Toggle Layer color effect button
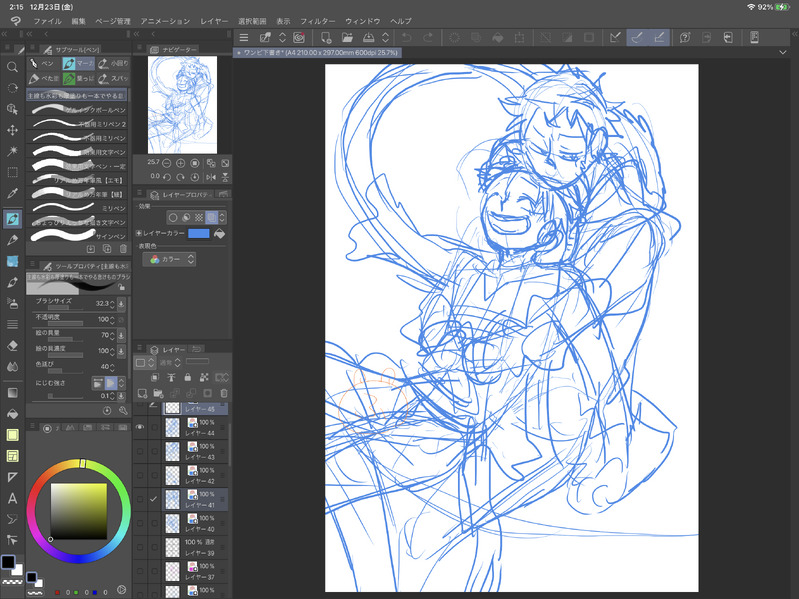This screenshot has height=599, width=799. pyautogui.click(x=211, y=217)
